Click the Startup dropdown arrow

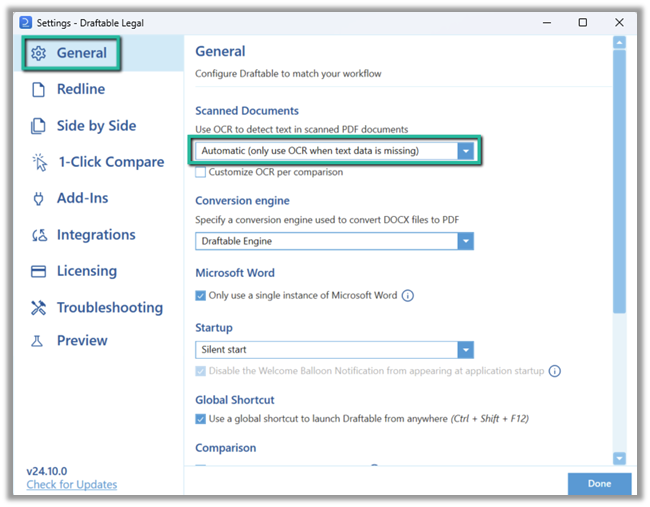click(x=466, y=350)
